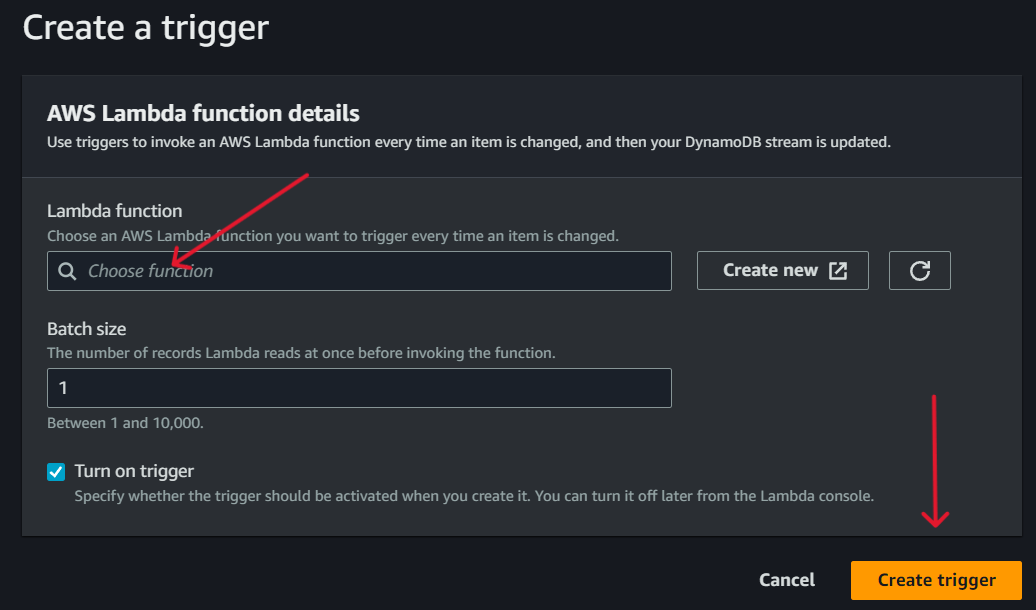
Task: Click the Turn on trigger label text
Action: pos(134,471)
